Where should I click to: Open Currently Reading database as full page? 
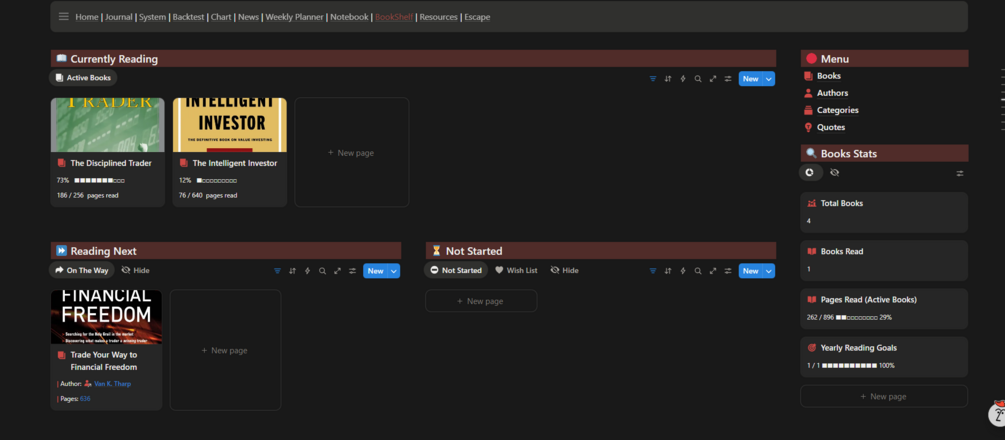[x=713, y=79]
